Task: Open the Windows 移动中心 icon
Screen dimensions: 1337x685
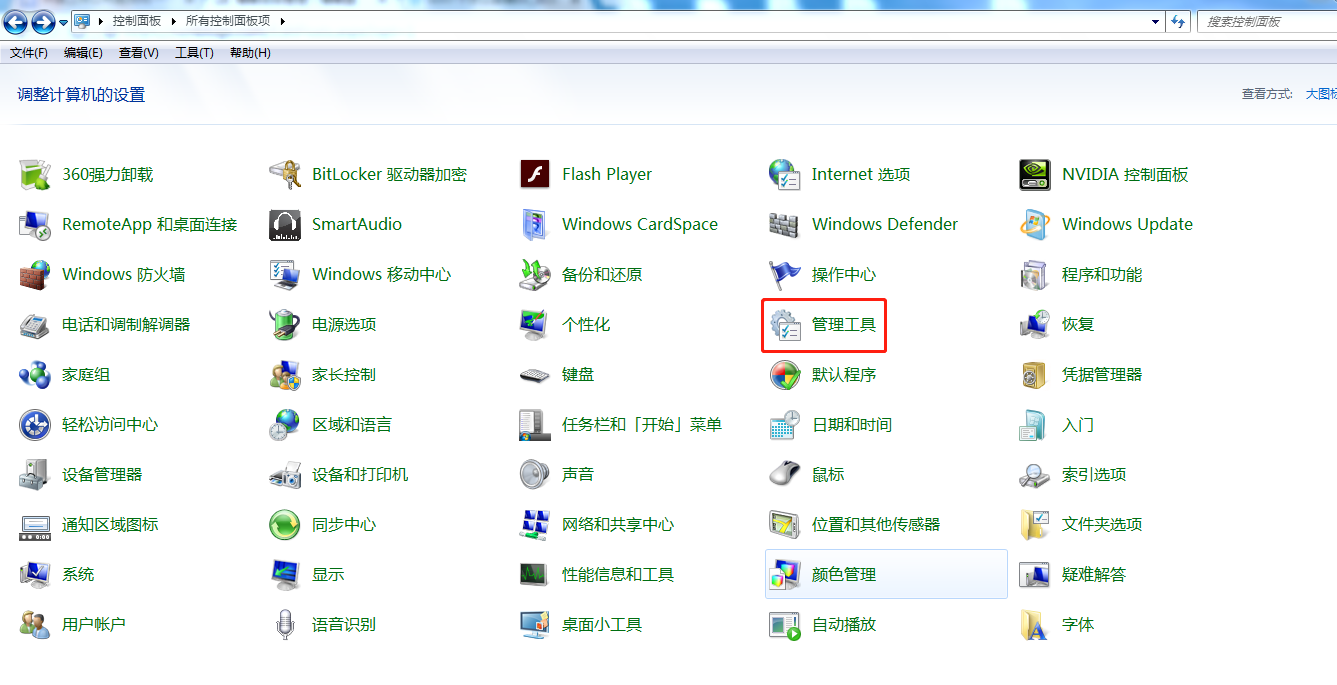Action: tap(285, 274)
